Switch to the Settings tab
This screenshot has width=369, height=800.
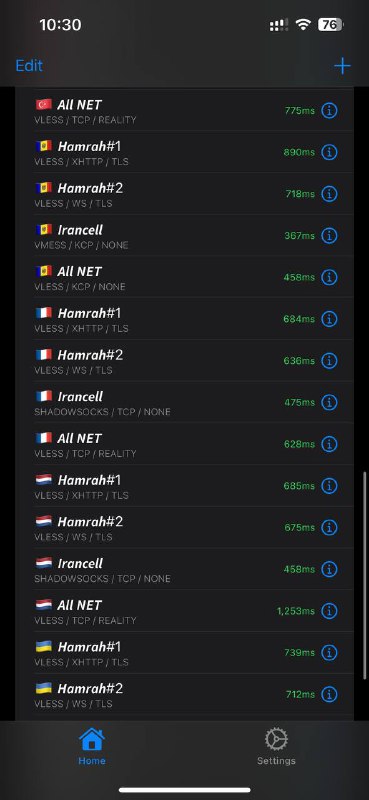point(276,746)
